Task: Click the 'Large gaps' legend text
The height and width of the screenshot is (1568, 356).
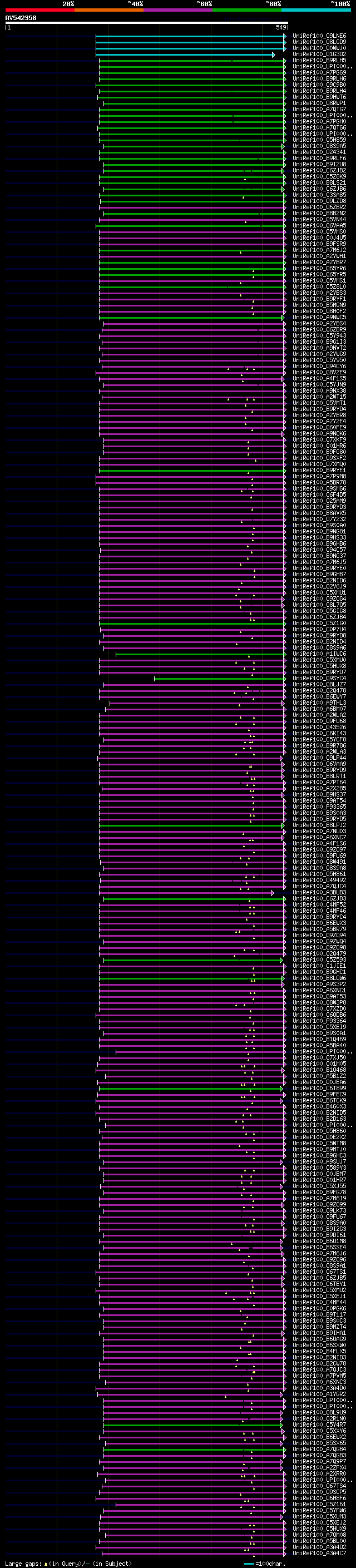Action: [x=24, y=1563]
